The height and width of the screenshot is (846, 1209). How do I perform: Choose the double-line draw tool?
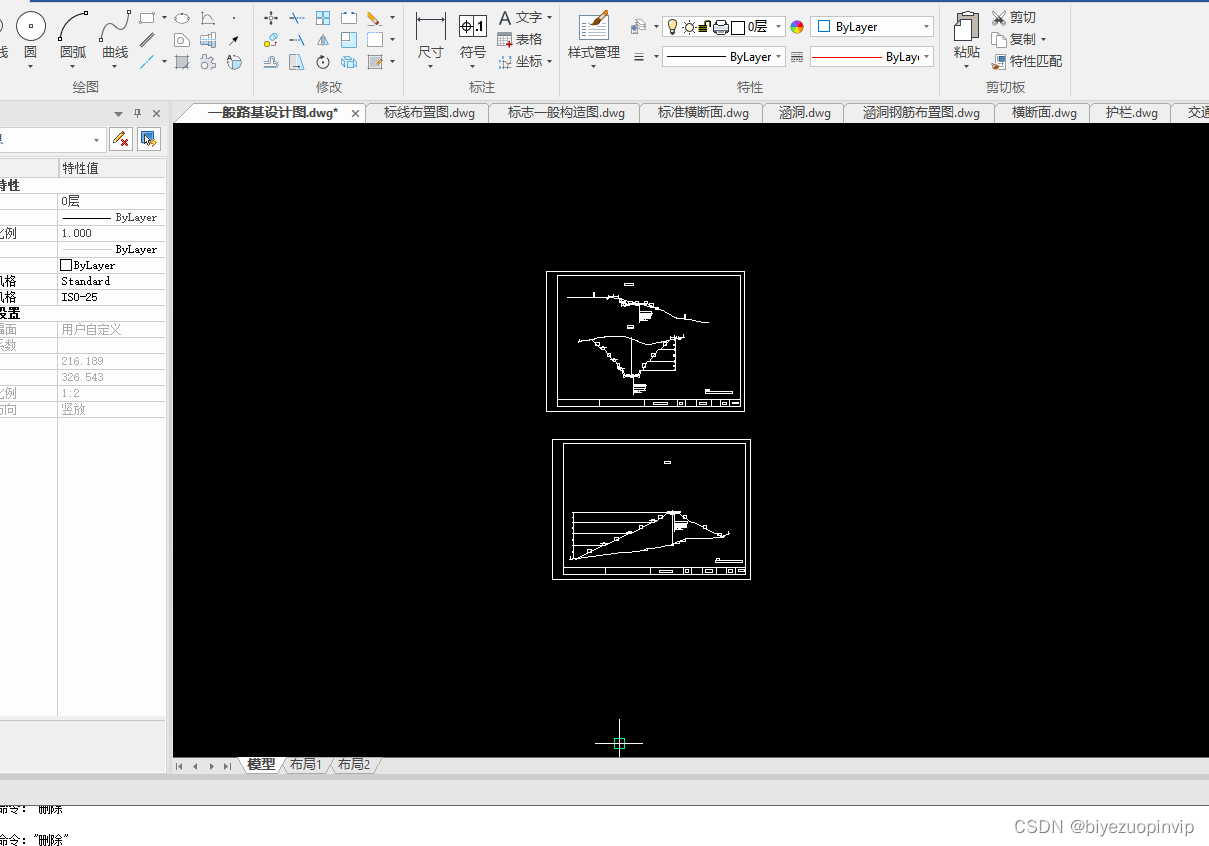tap(147, 40)
